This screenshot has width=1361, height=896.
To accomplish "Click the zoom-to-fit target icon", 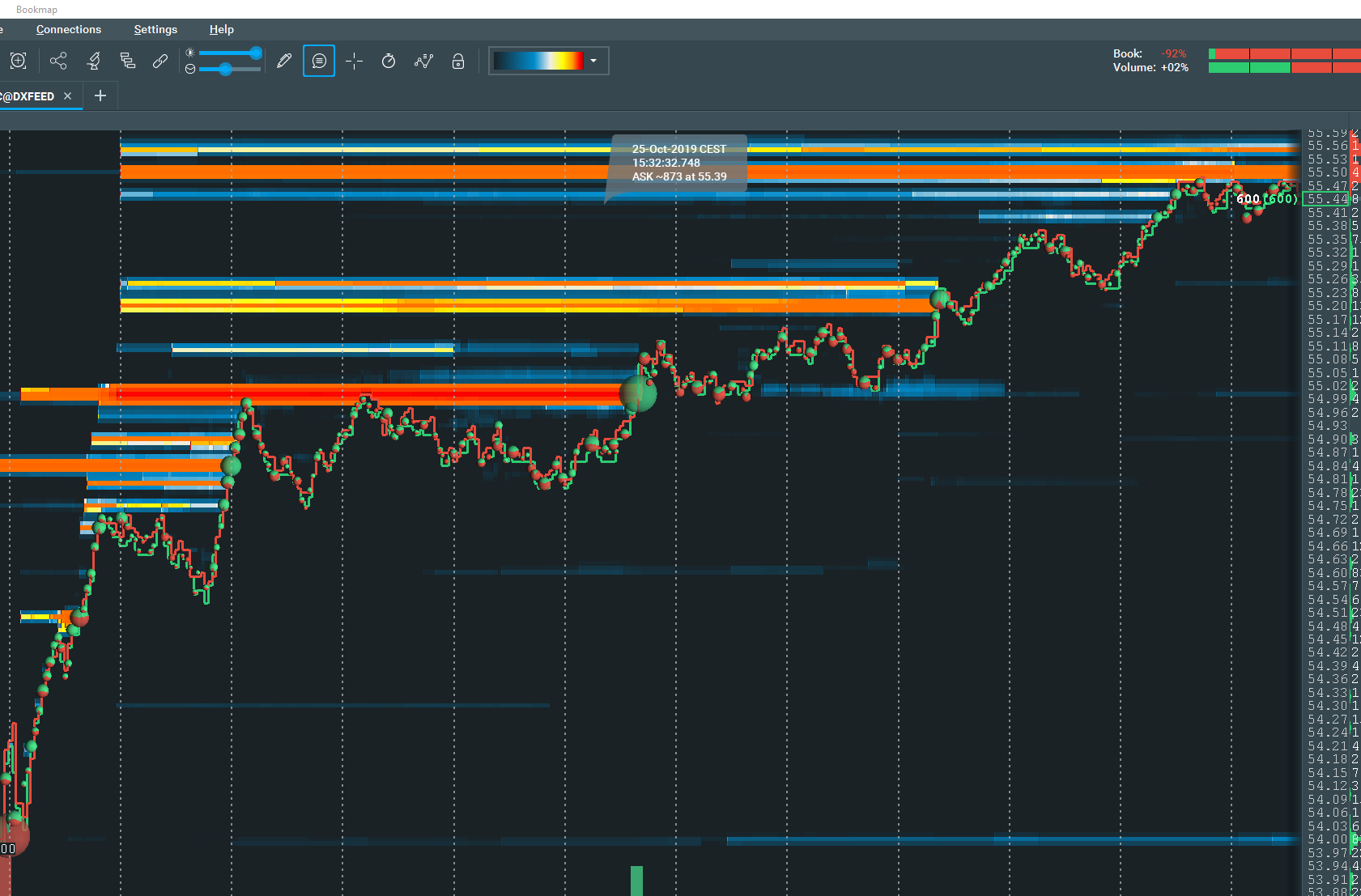I will pyautogui.click(x=18, y=61).
